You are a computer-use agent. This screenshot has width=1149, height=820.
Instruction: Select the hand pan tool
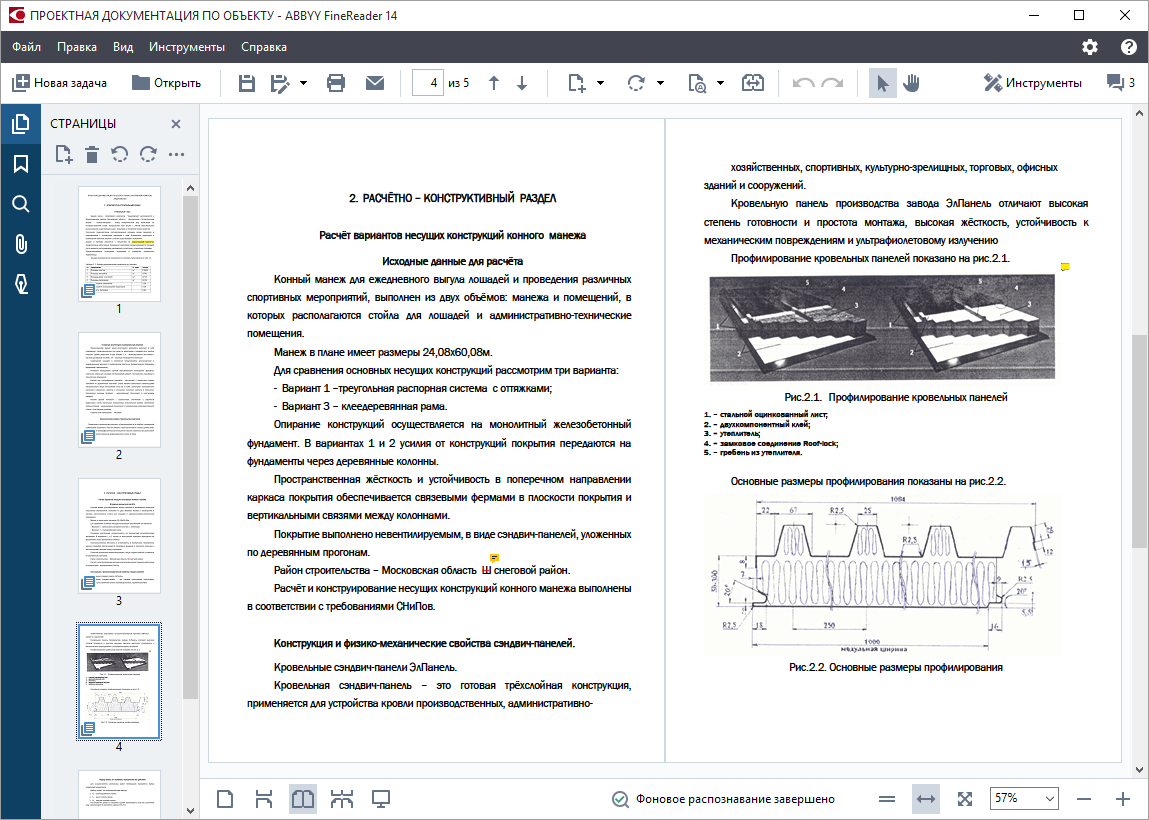[911, 83]
